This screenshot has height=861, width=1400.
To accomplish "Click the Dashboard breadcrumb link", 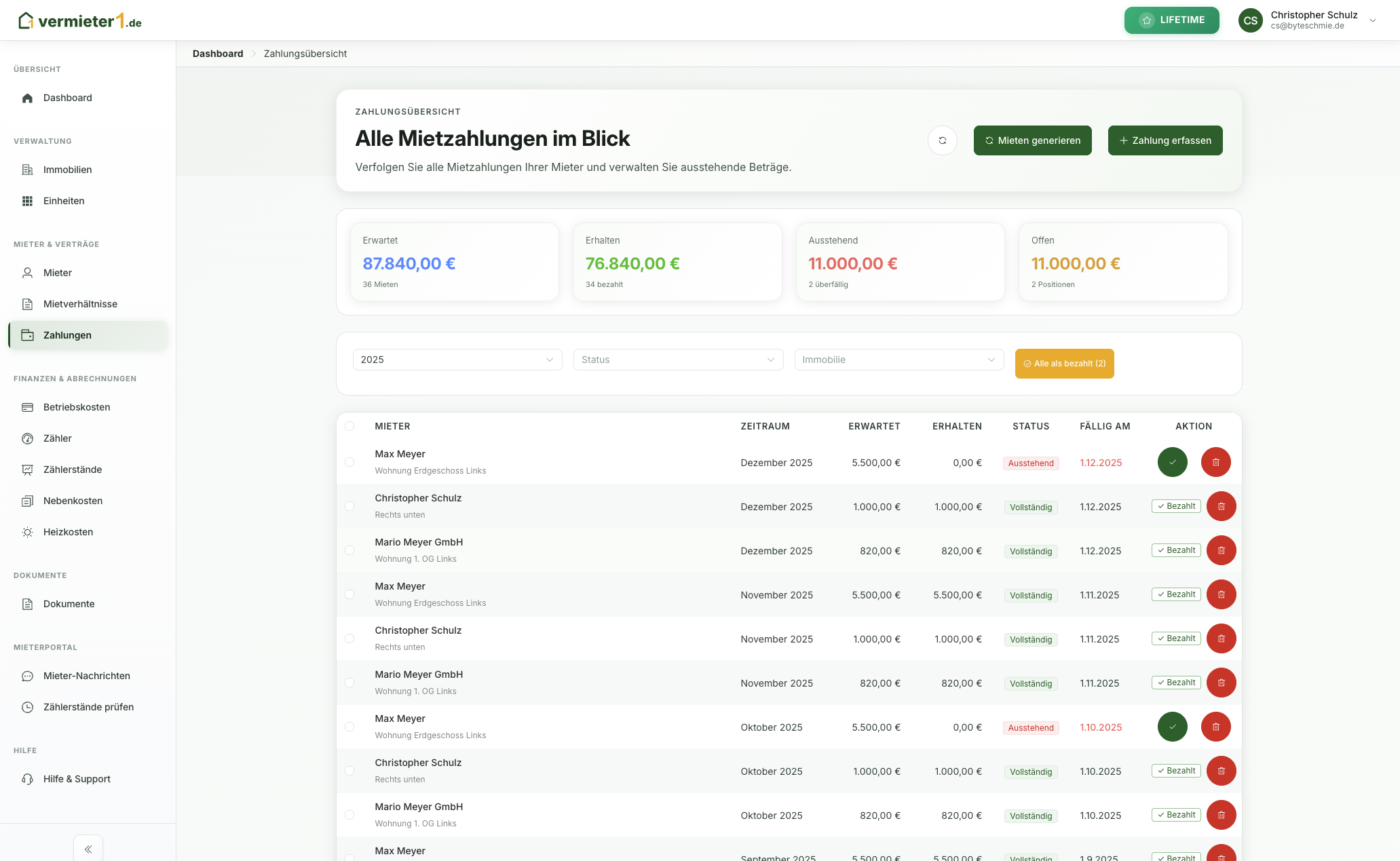I will tap(218, 54).
